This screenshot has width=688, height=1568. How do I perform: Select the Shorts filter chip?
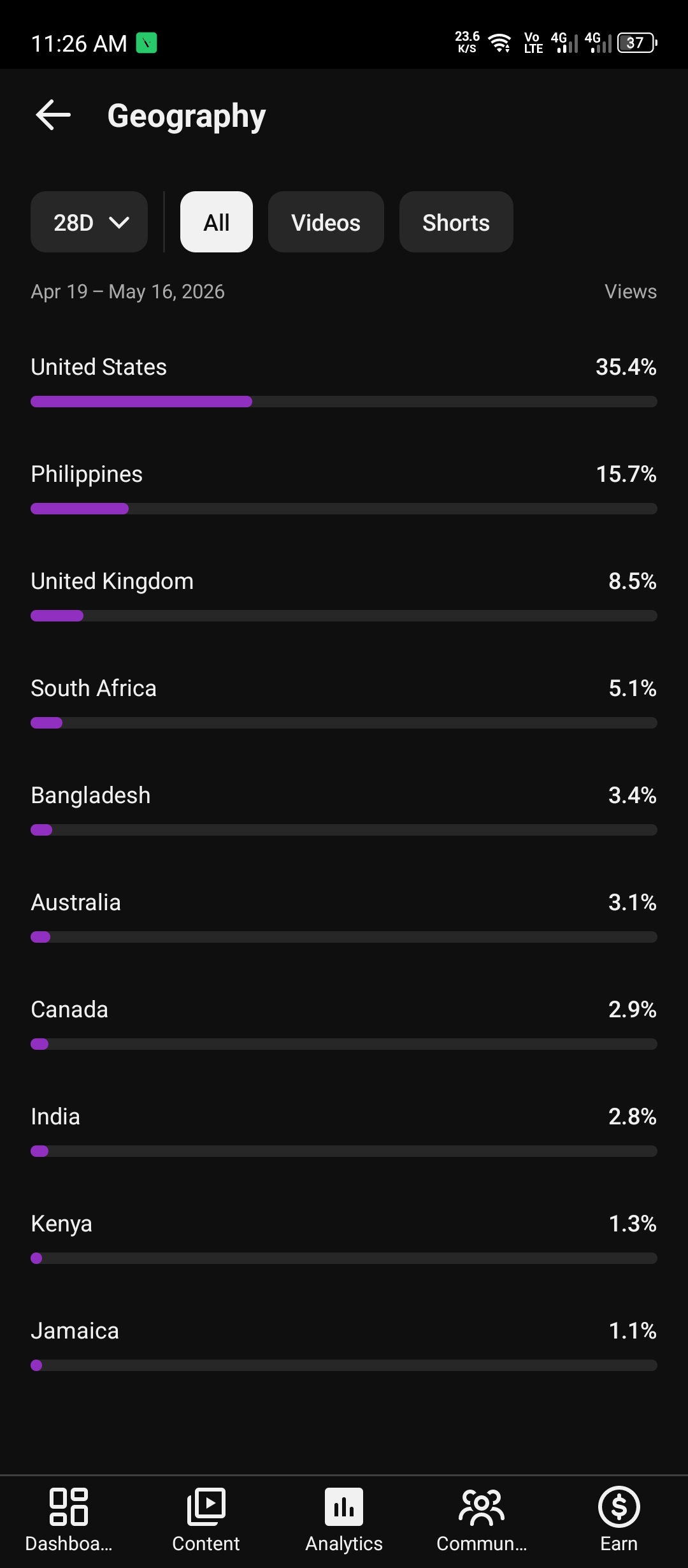[x=456, y=222]
